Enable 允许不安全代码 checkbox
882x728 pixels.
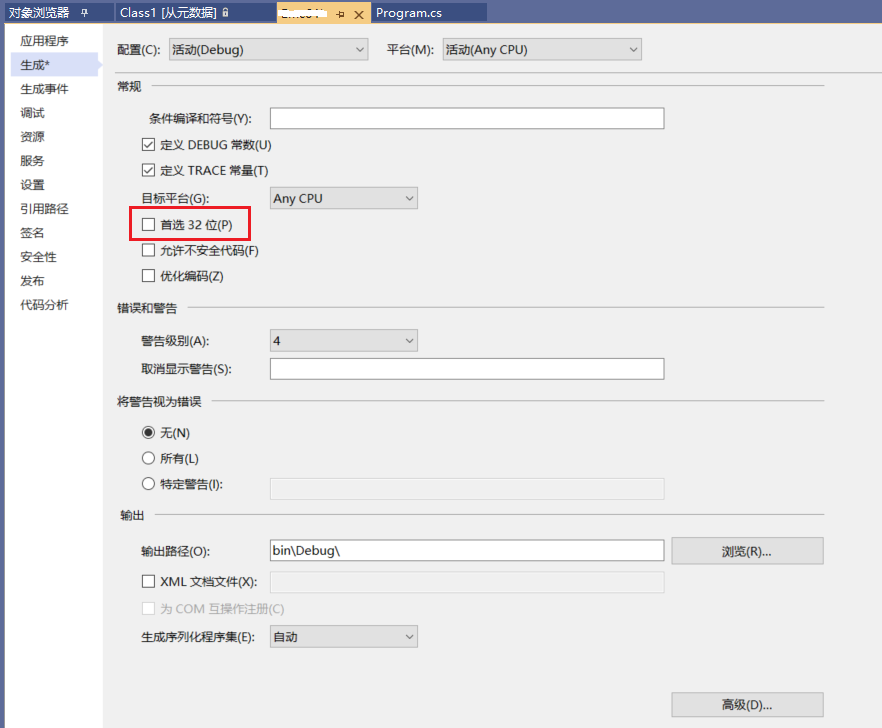coord(148,250)
